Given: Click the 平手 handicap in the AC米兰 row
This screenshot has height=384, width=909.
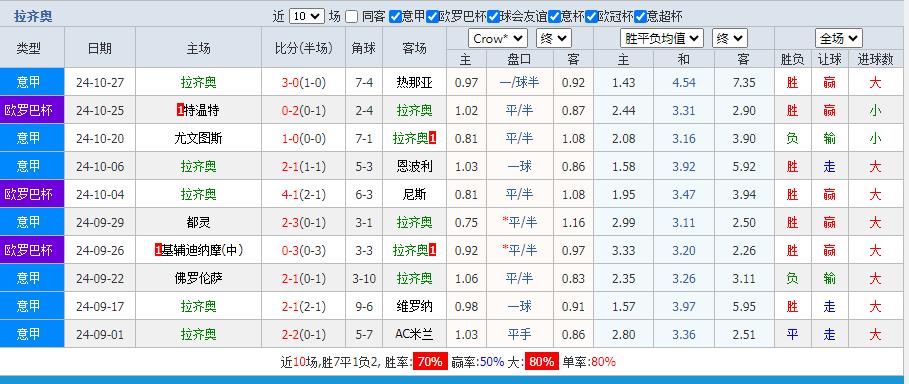Looking at the screenshot, I should [x=519, y=334].
